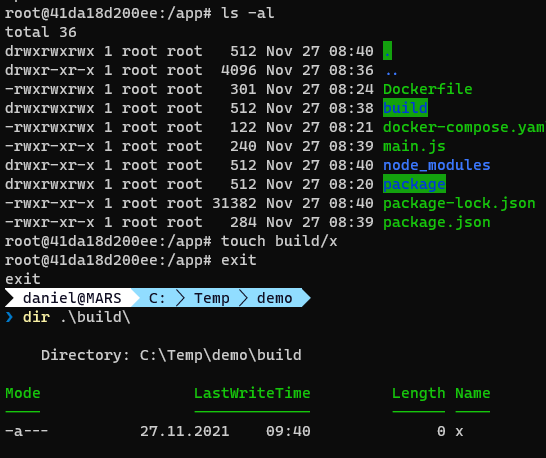Click the dir .\build\ command text
This screenshot has width=546, height=458.
tap(77, 317)
